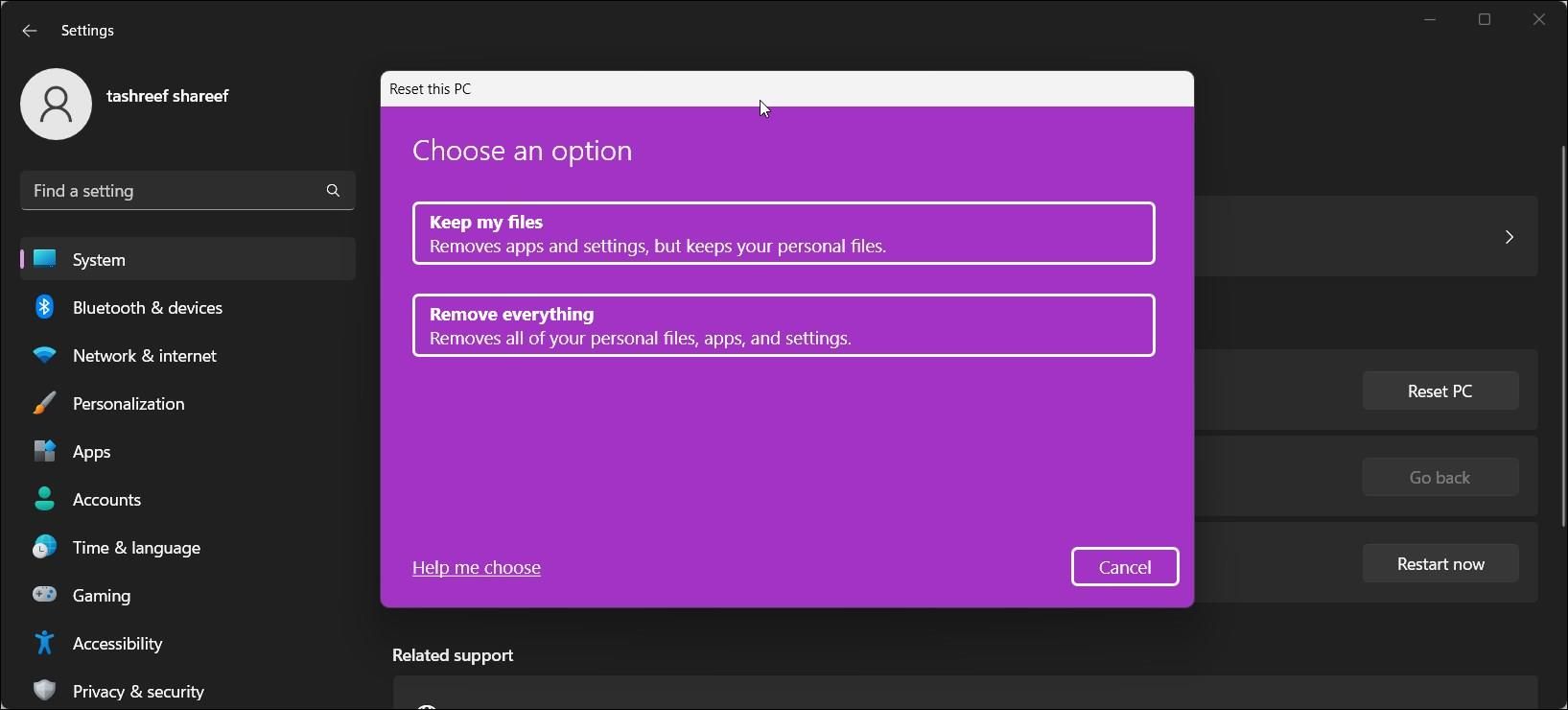Go to Privacy & security settings
Screen dimensions: 1568x710
[188, 691]
